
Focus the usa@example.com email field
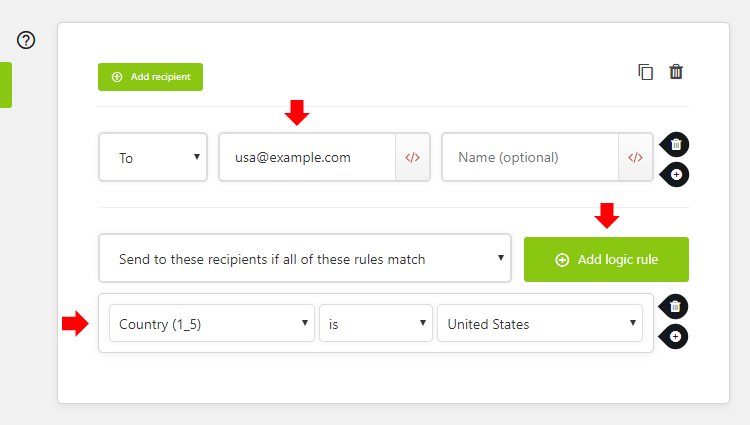pyautogui.click(x=308, y=157)
